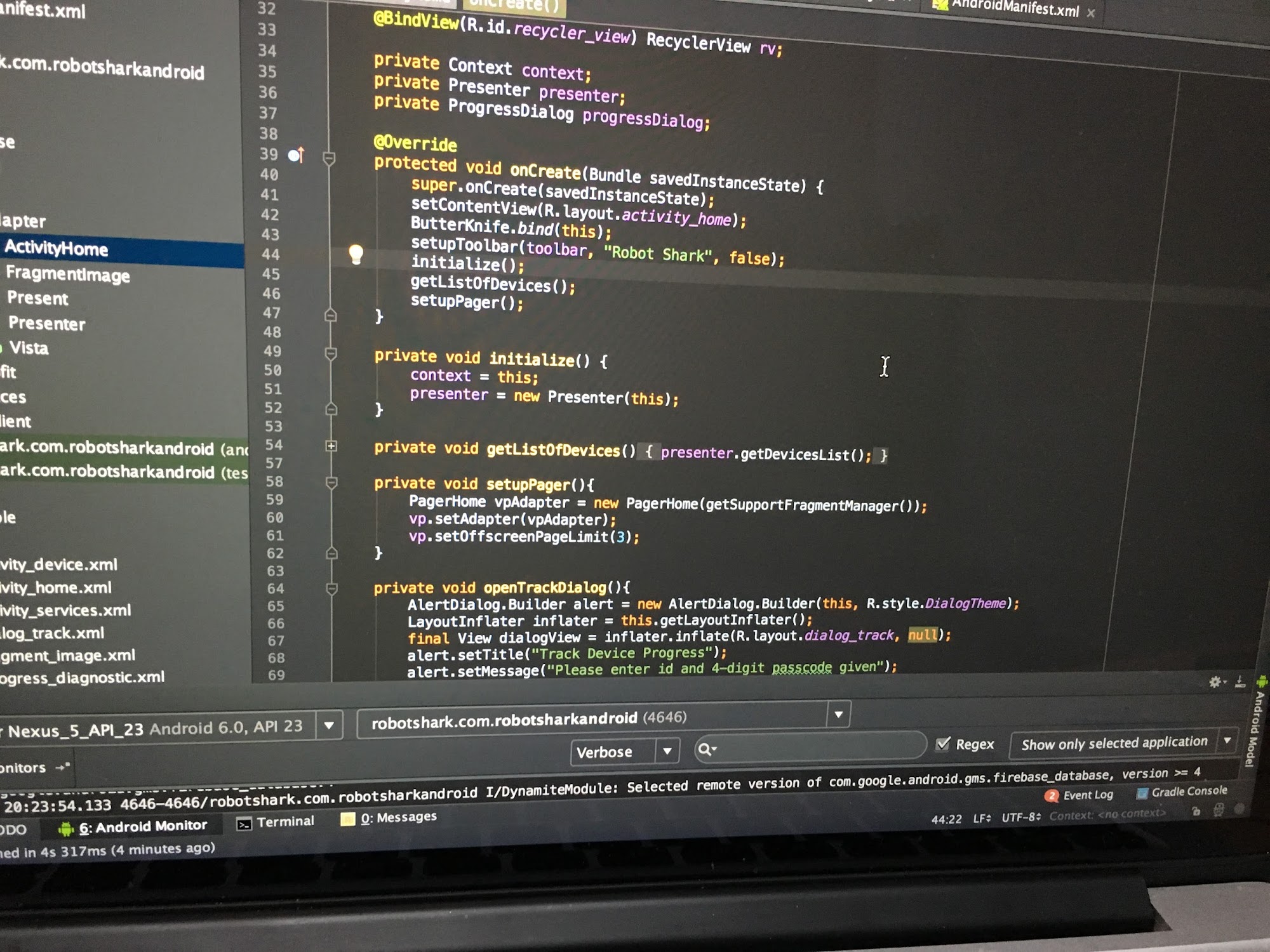The image size is (1270, 952).
Task: Click the hide panel download-arrow icon
Action: (x=1240, y=682)
